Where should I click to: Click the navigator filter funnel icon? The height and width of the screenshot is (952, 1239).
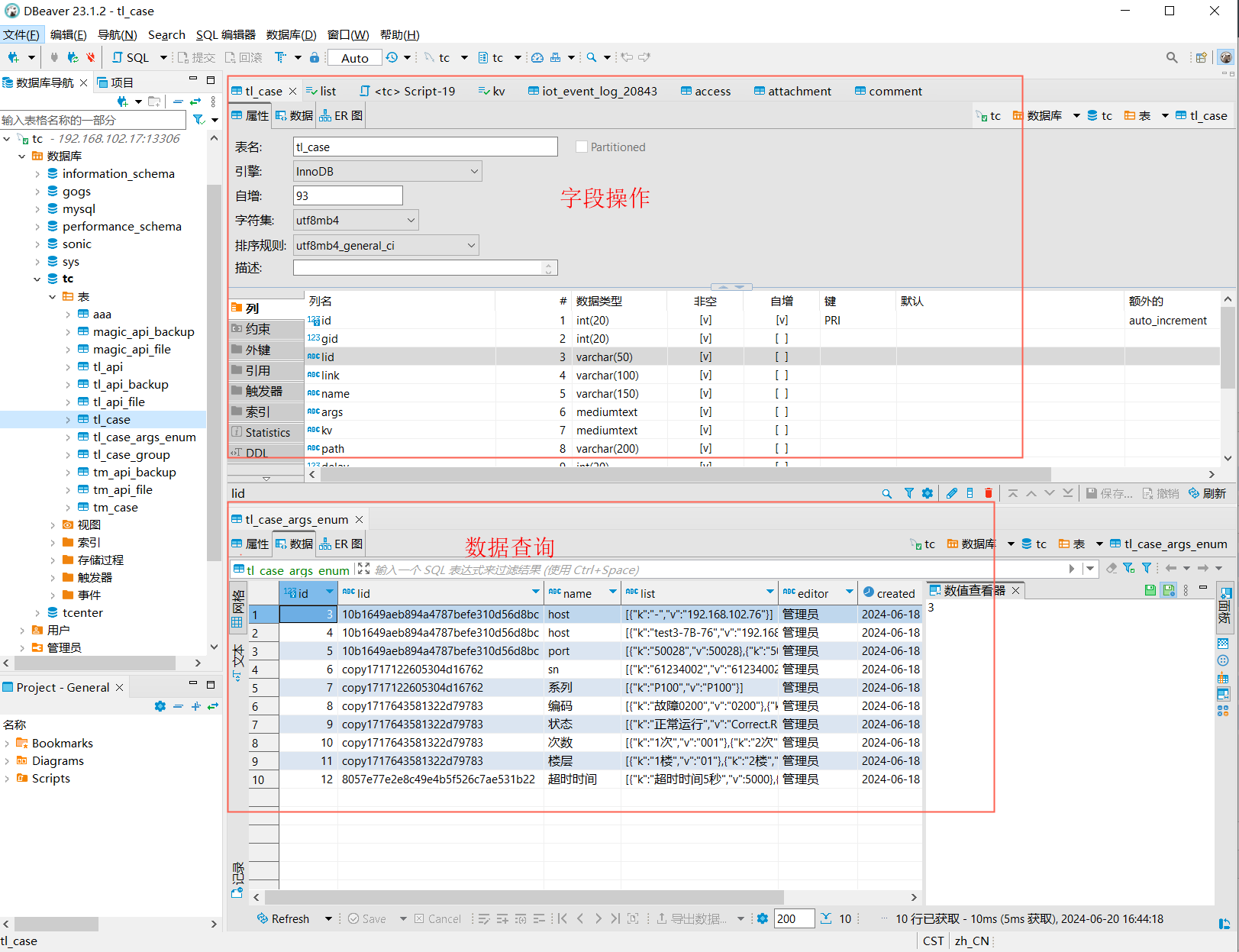pyautogui.click(x=198, y=120)
